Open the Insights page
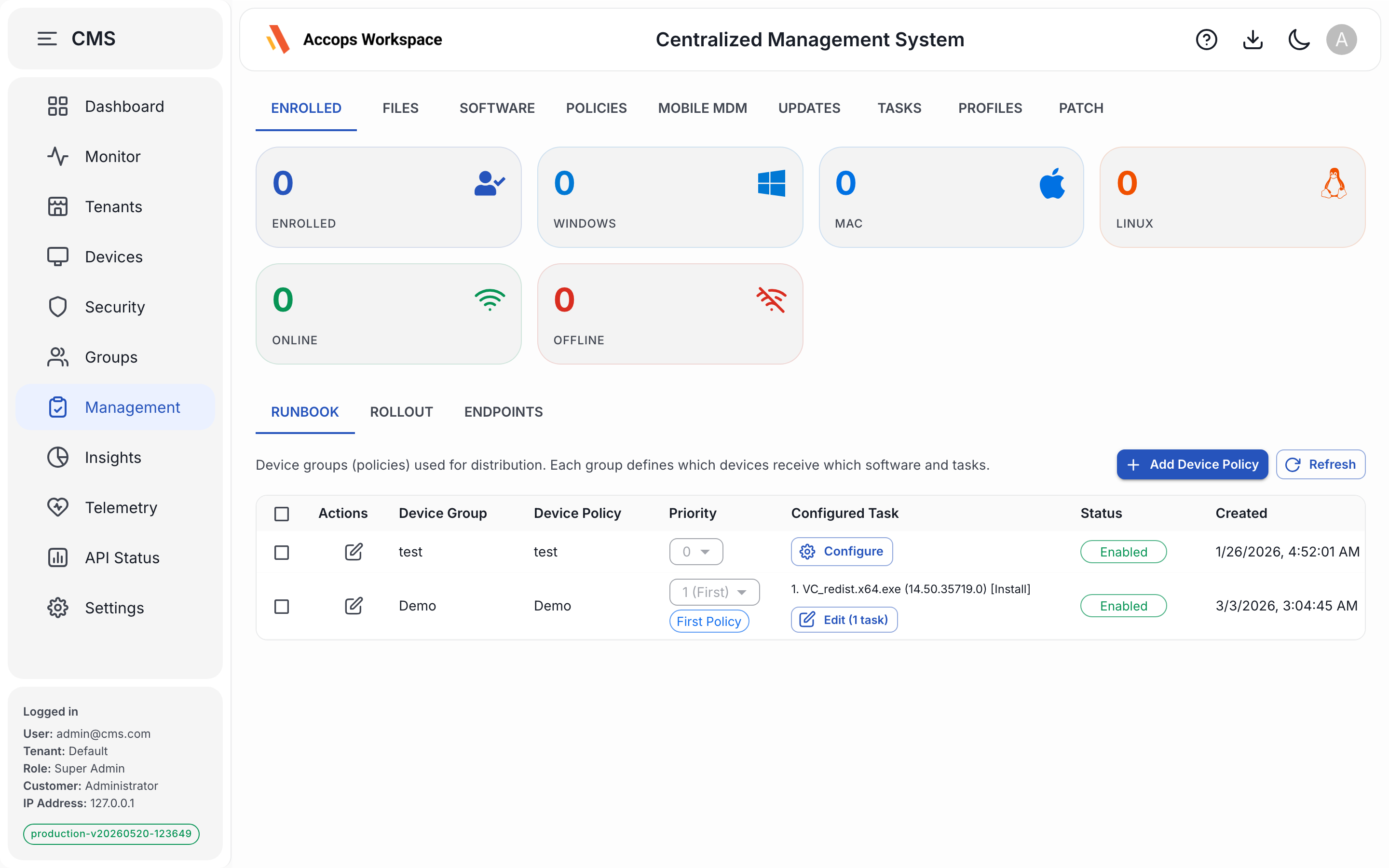Screen dimensions: 1389x868 point(115,458)
